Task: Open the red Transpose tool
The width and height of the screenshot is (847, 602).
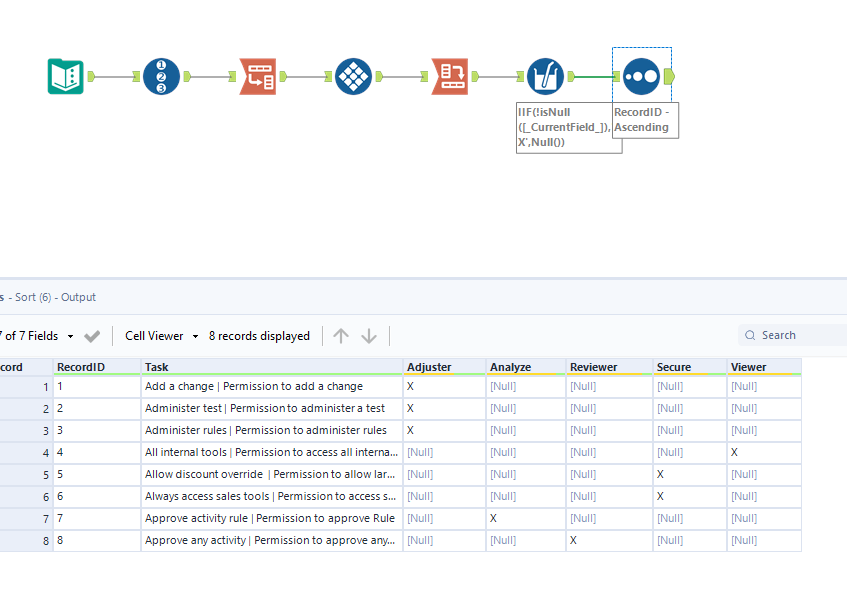Action: tap(258, 76)
